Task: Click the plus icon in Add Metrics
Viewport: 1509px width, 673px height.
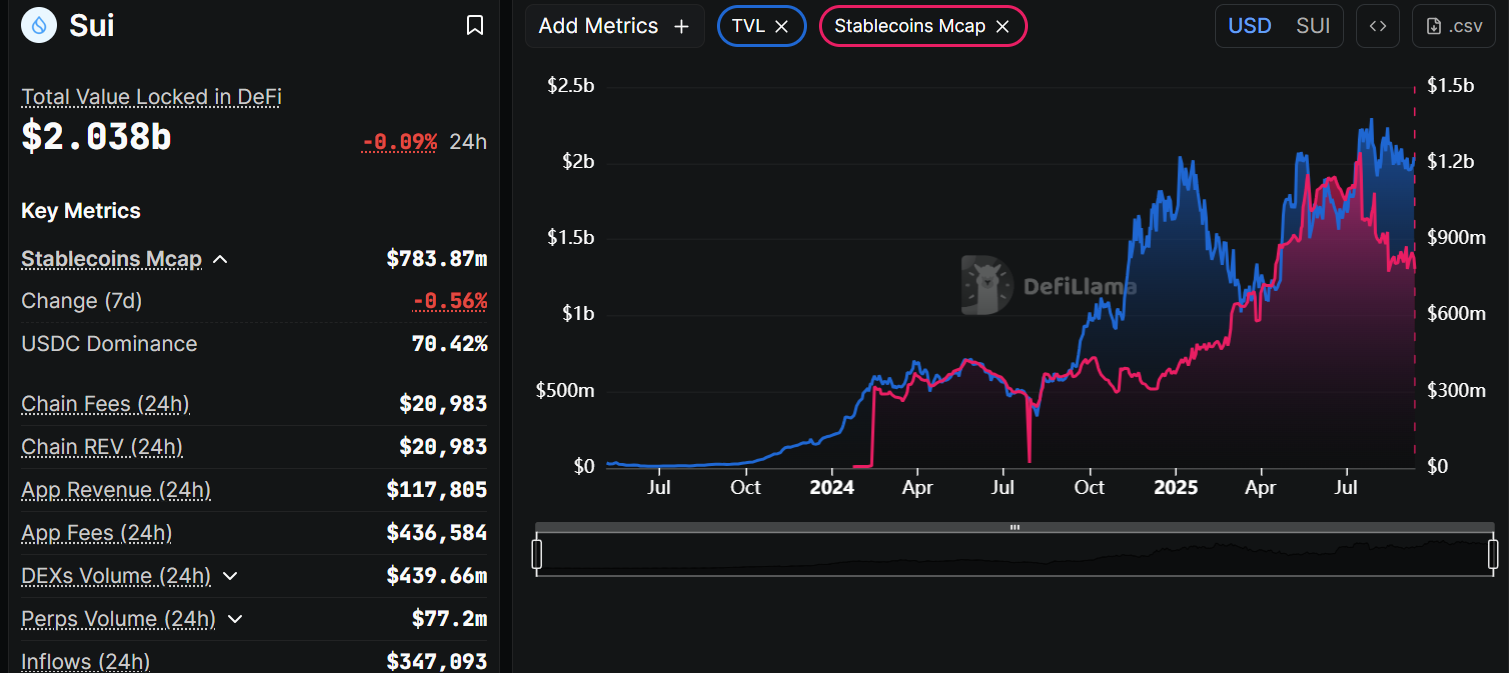Action: [681, 27]
